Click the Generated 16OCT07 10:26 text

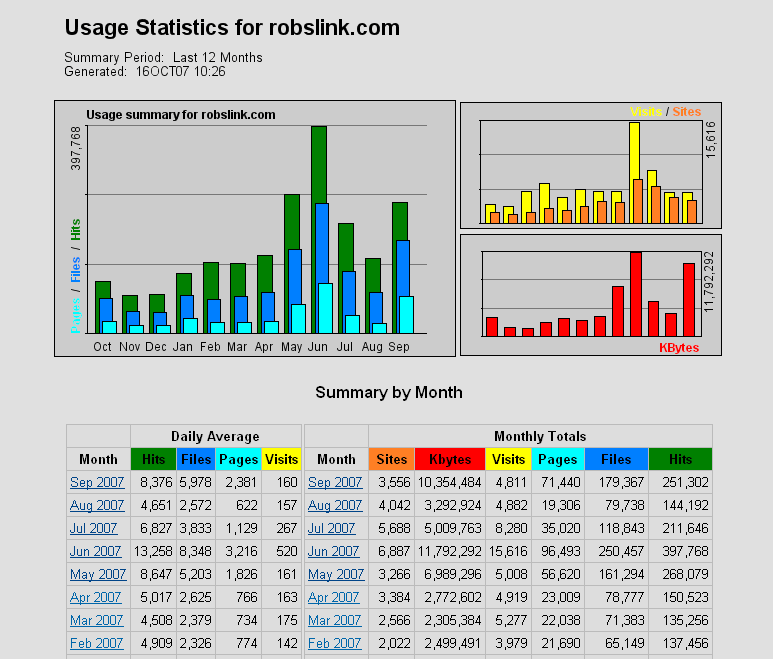(145, 71)
